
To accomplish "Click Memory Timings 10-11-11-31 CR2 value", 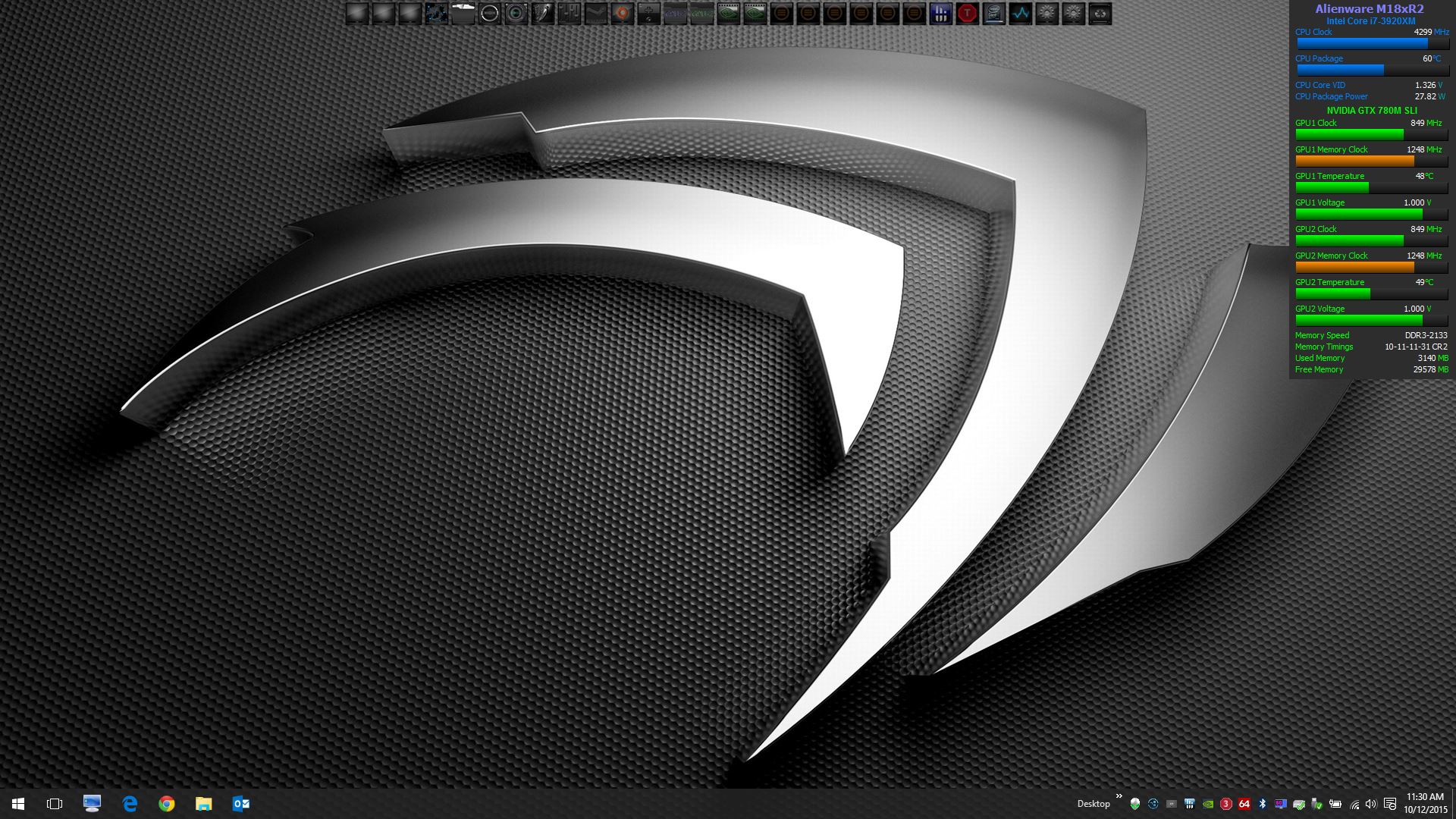I will click(x=1416, y=347).
